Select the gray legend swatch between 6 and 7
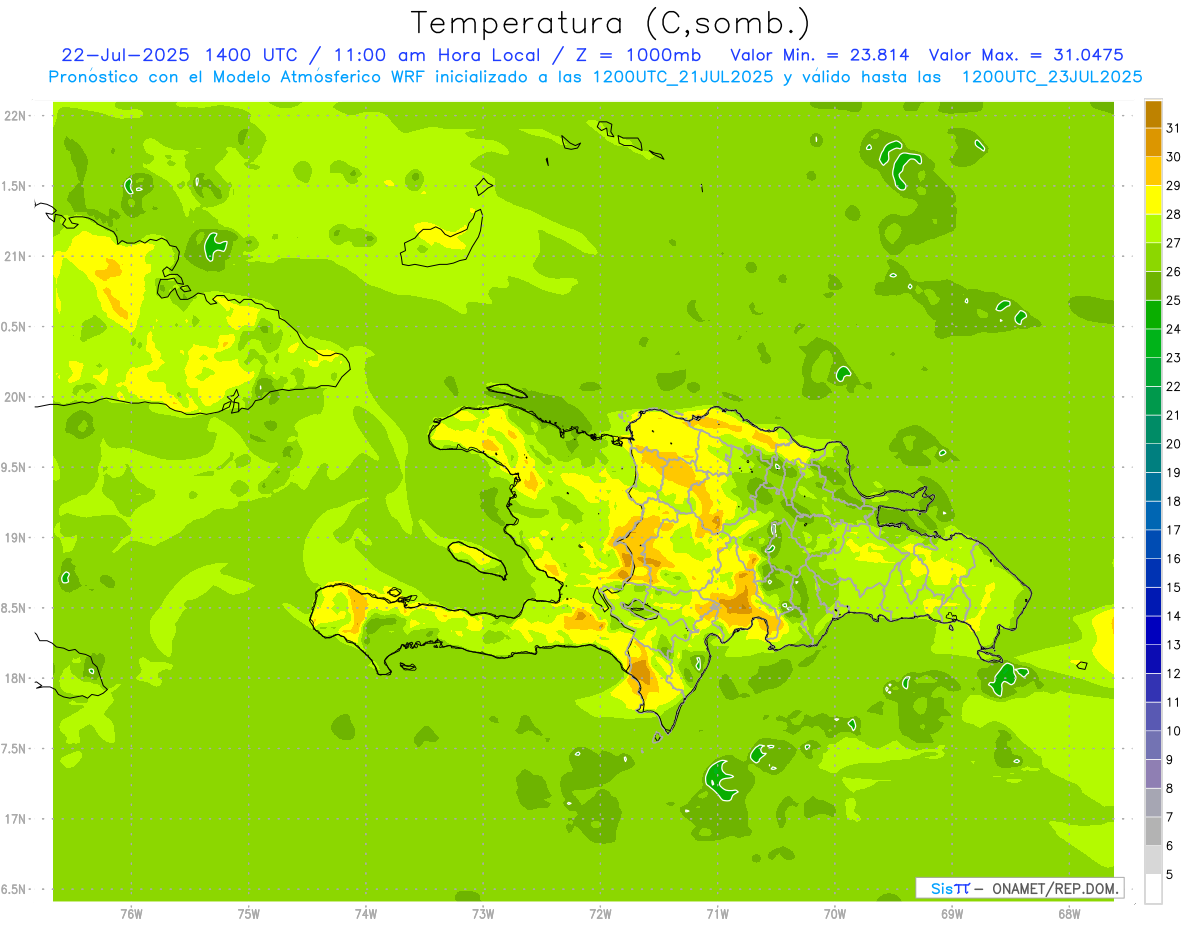1200x927 pixels. [x=1153, y=831]
